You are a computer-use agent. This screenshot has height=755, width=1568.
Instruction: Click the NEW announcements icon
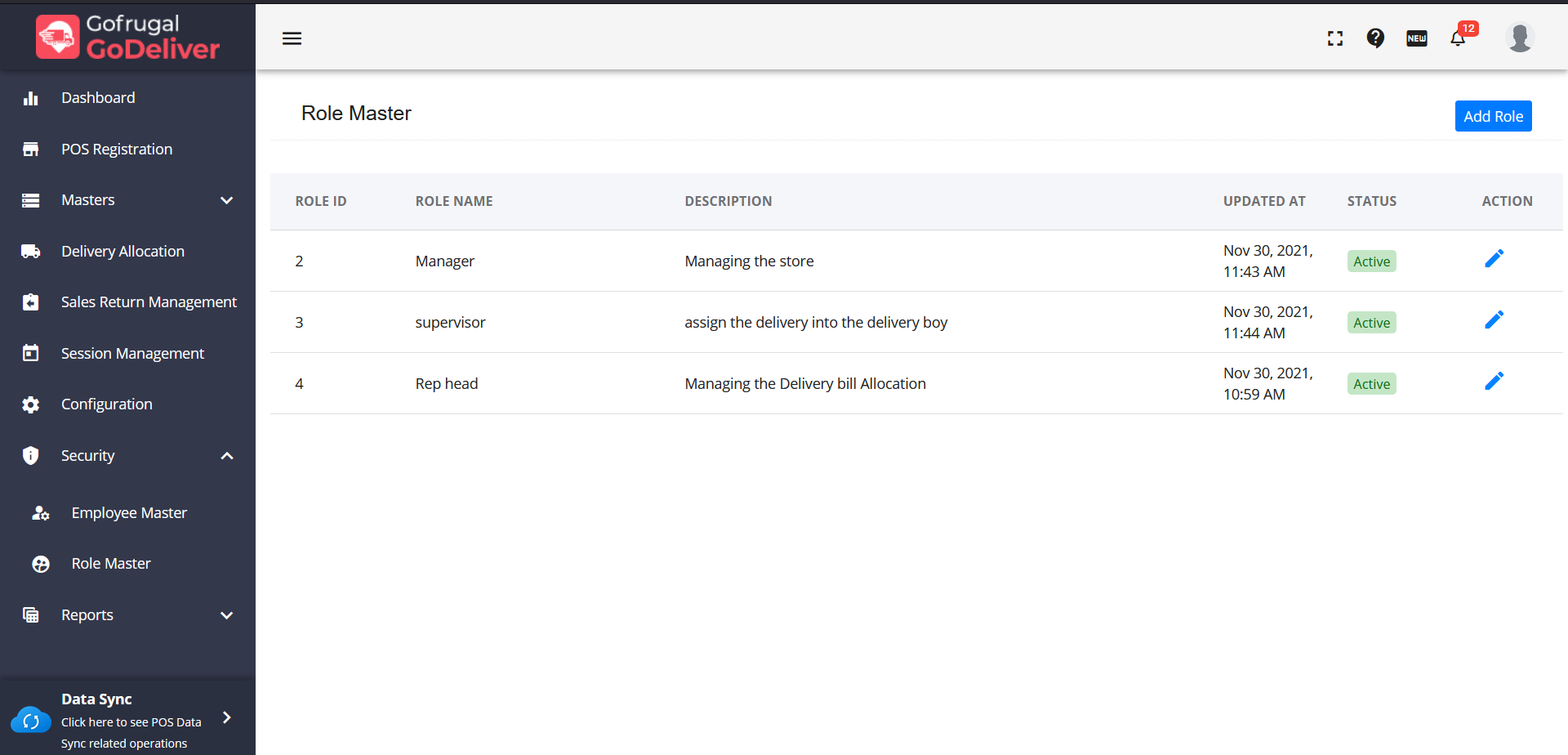pyautogui.click(x=1417, y=38)
